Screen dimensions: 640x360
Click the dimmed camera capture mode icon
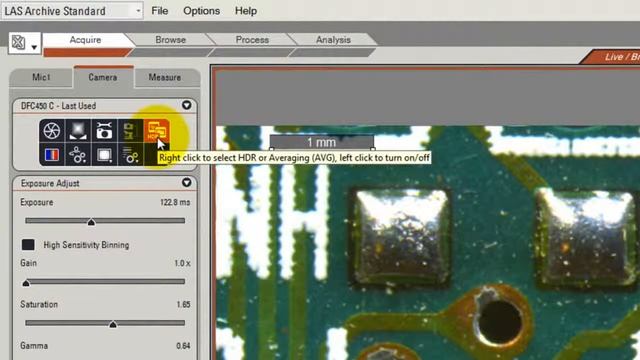130,131
